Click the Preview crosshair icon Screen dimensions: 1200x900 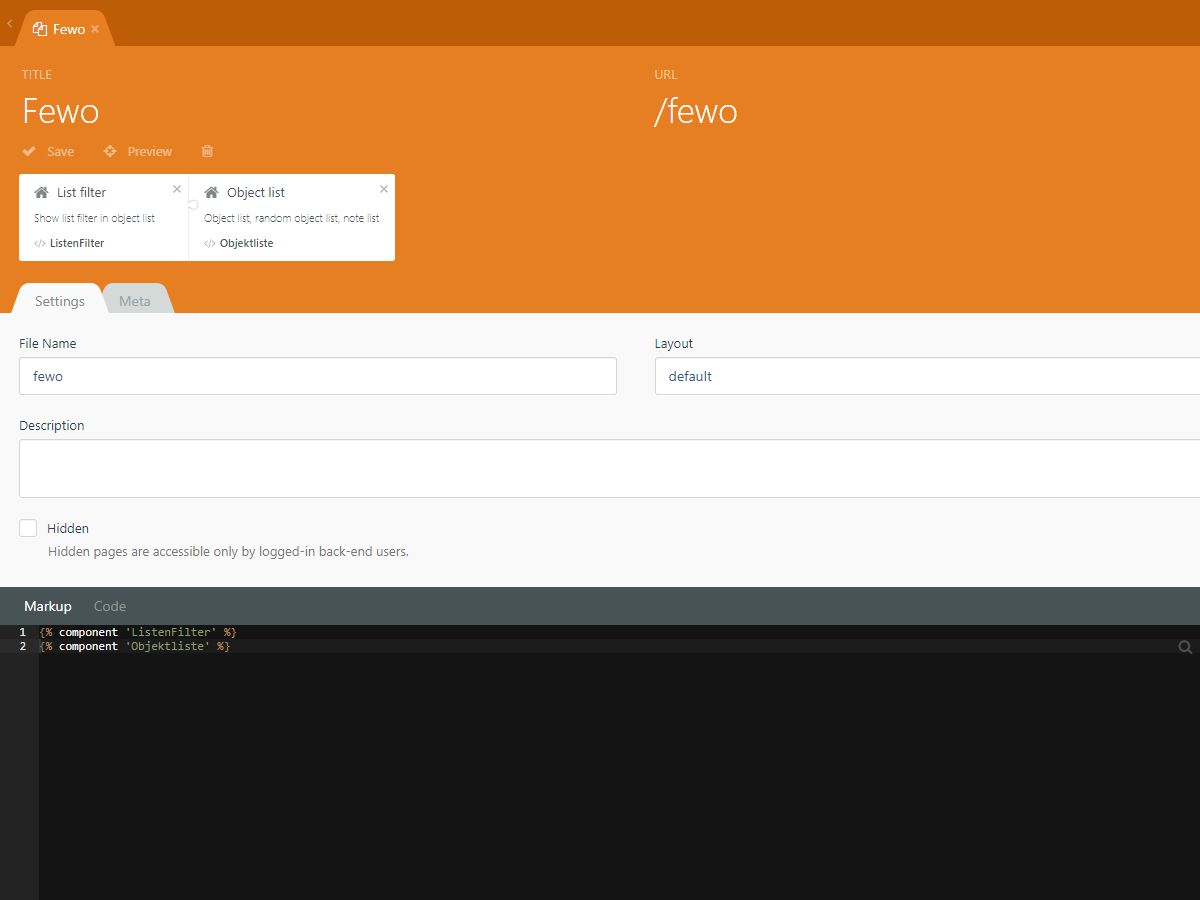pos(110,151)
